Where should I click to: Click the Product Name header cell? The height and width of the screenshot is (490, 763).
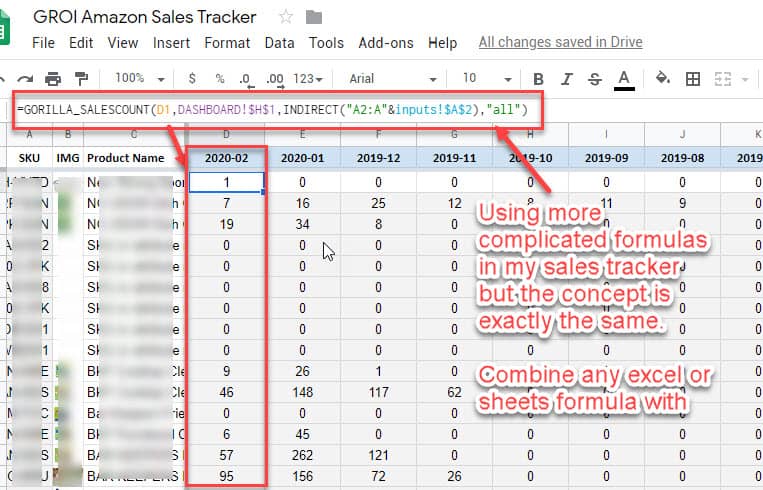tap(135, 158)
